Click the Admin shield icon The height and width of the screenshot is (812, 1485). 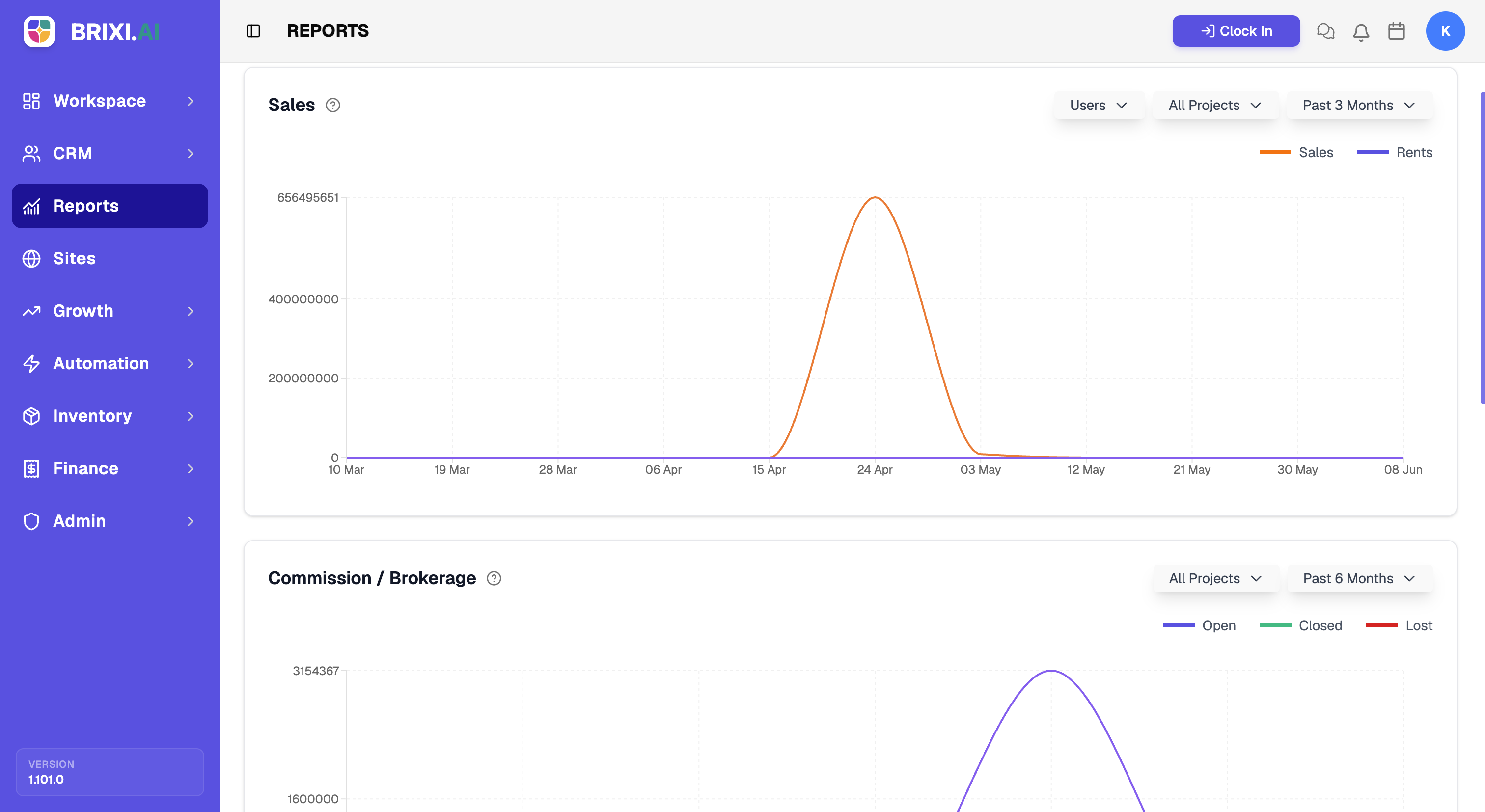[31, 521]
